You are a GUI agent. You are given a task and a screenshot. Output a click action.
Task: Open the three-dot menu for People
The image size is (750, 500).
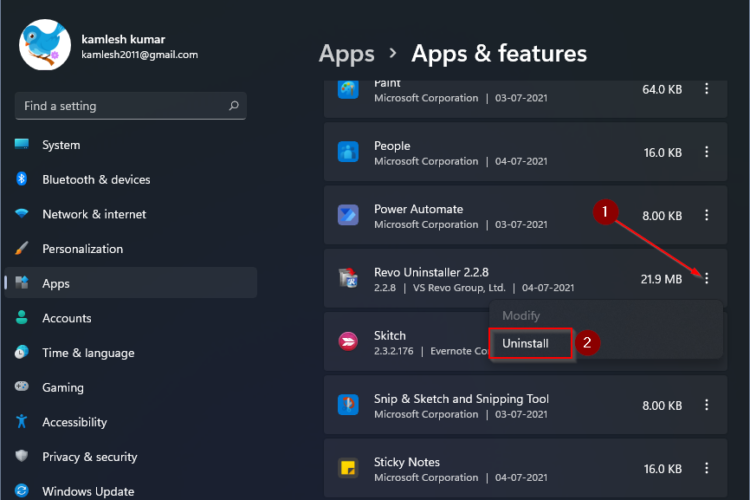pos(707,152)
